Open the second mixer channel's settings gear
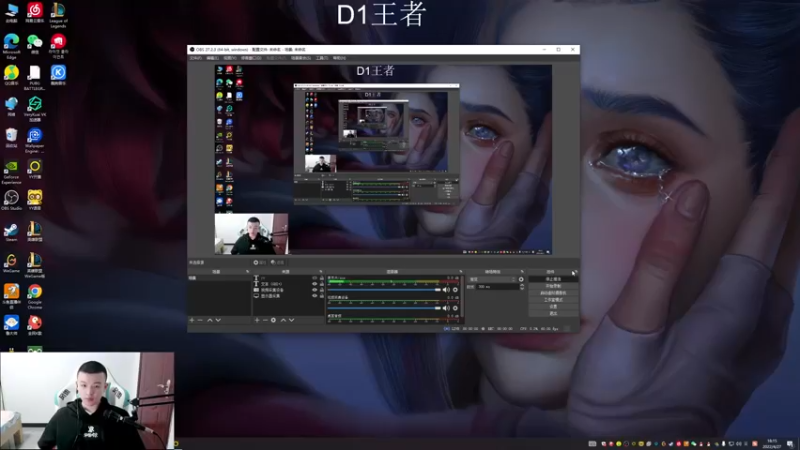Viewport: 800px width, 450px height. (455, 308)
